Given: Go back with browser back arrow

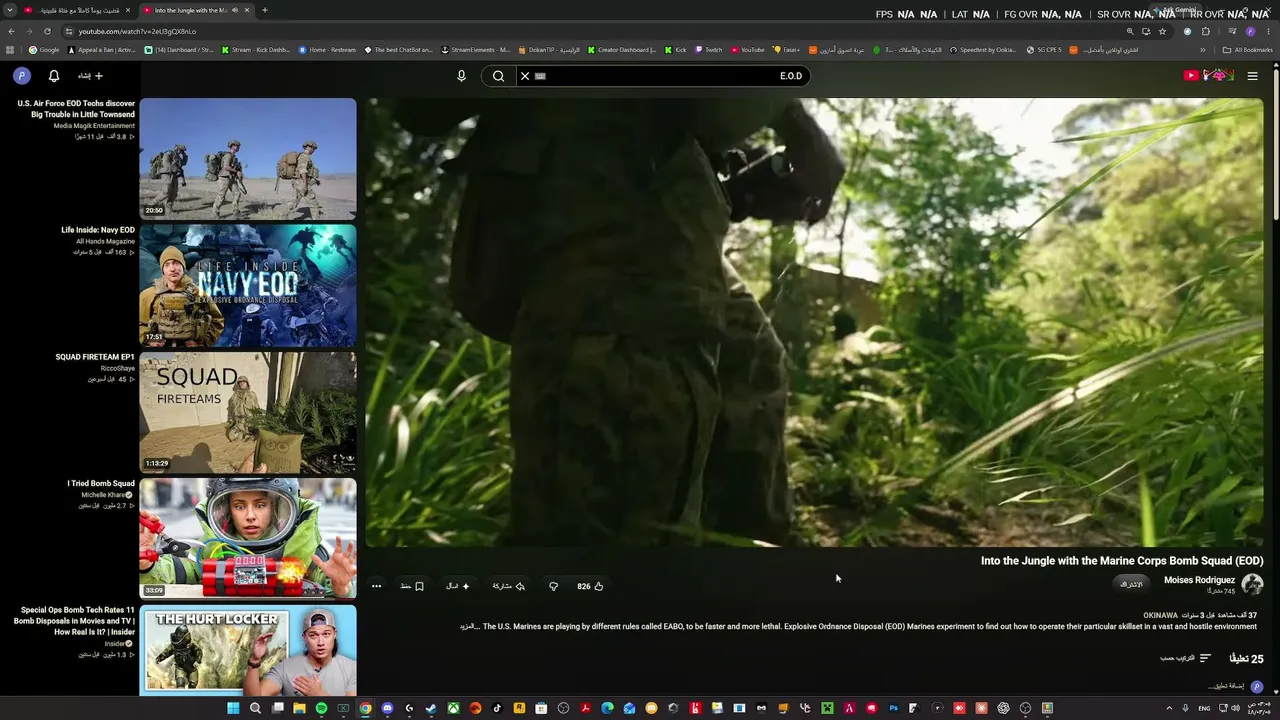Looking at the screenshot, I should [x=11, y=31].
